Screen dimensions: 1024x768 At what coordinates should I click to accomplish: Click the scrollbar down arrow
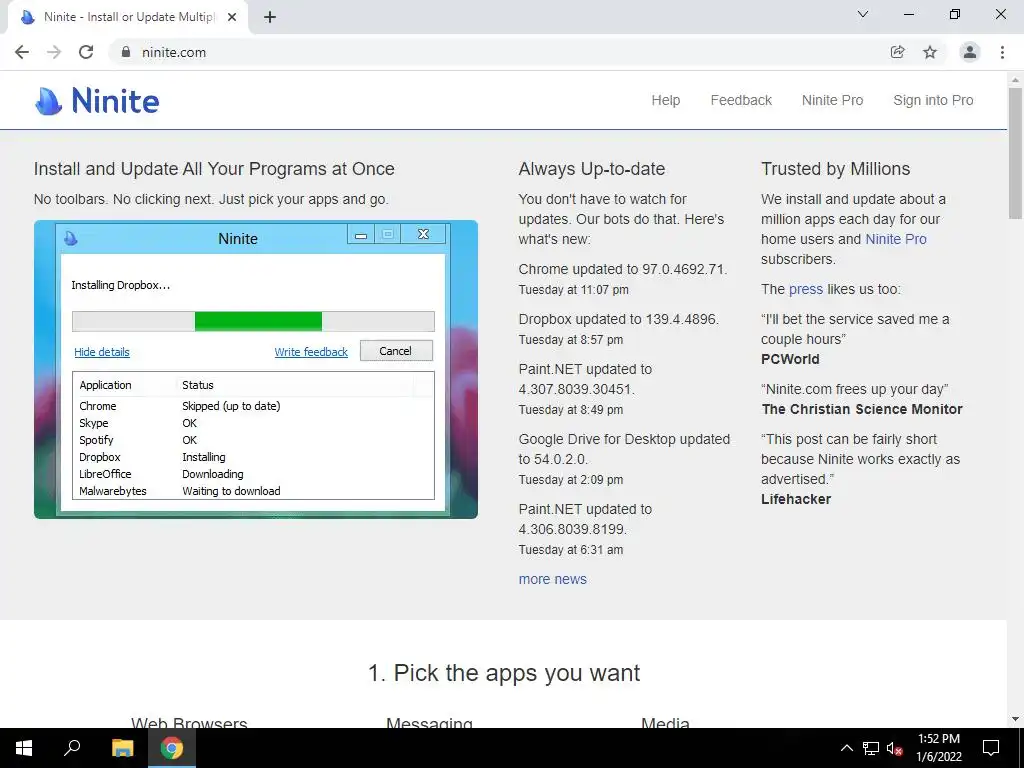pyautogui.click(x=1015, y=720)
